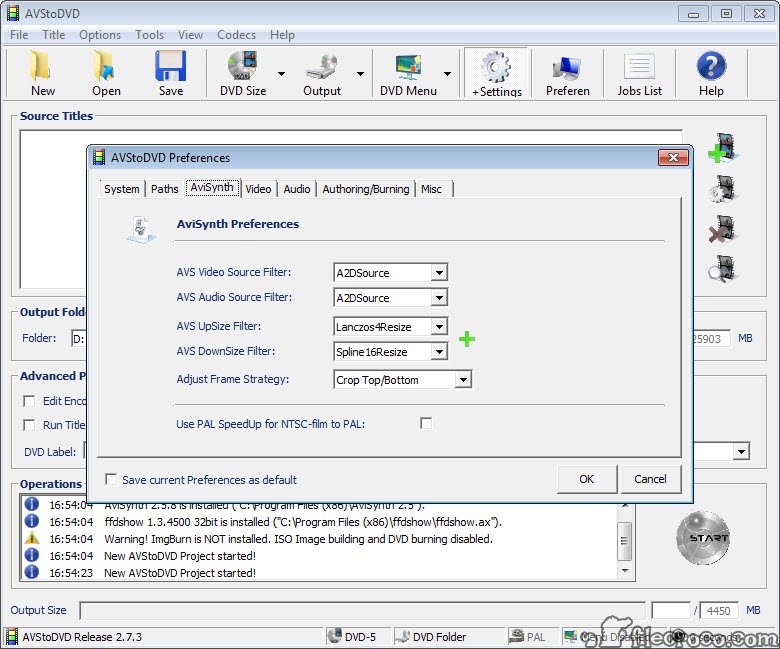Image resolution: width=780 pixels, height=649 pixels.
Task: Toggle the +Settings gear icon
Action: (x=496, y=67)
